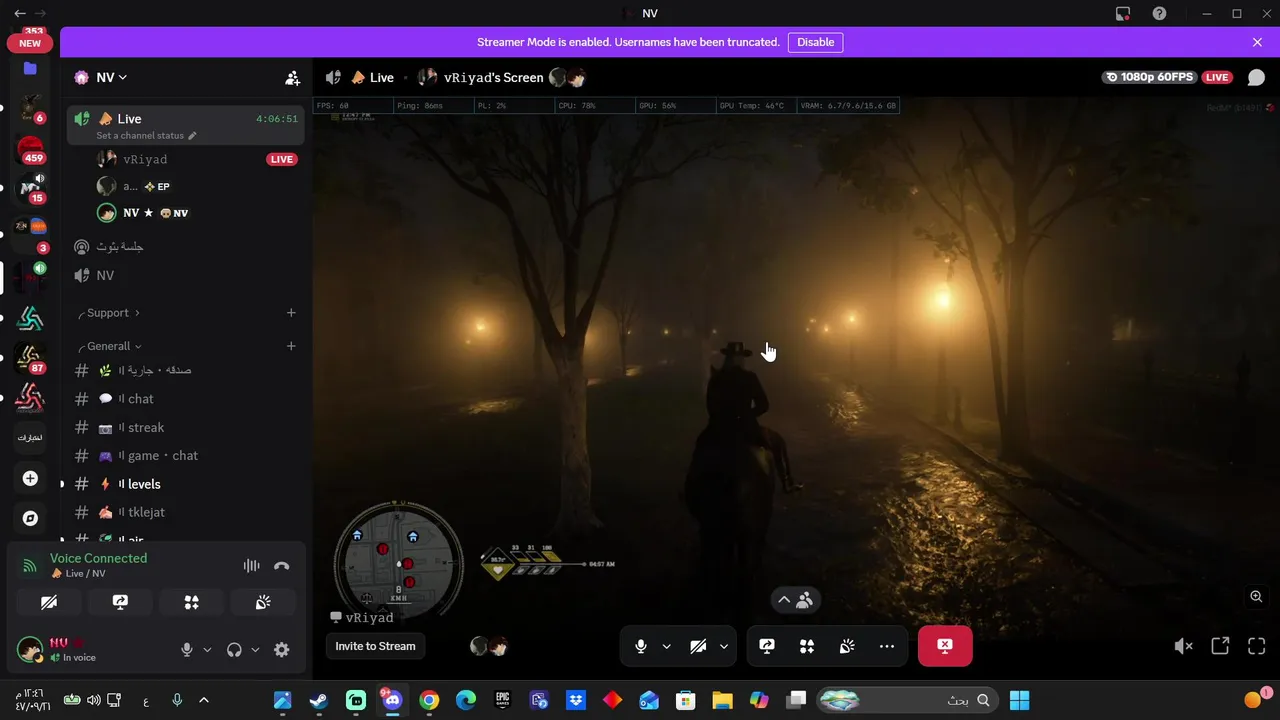Invite people icon in server header
The image size is (1280, 720).
pos(292,78)
